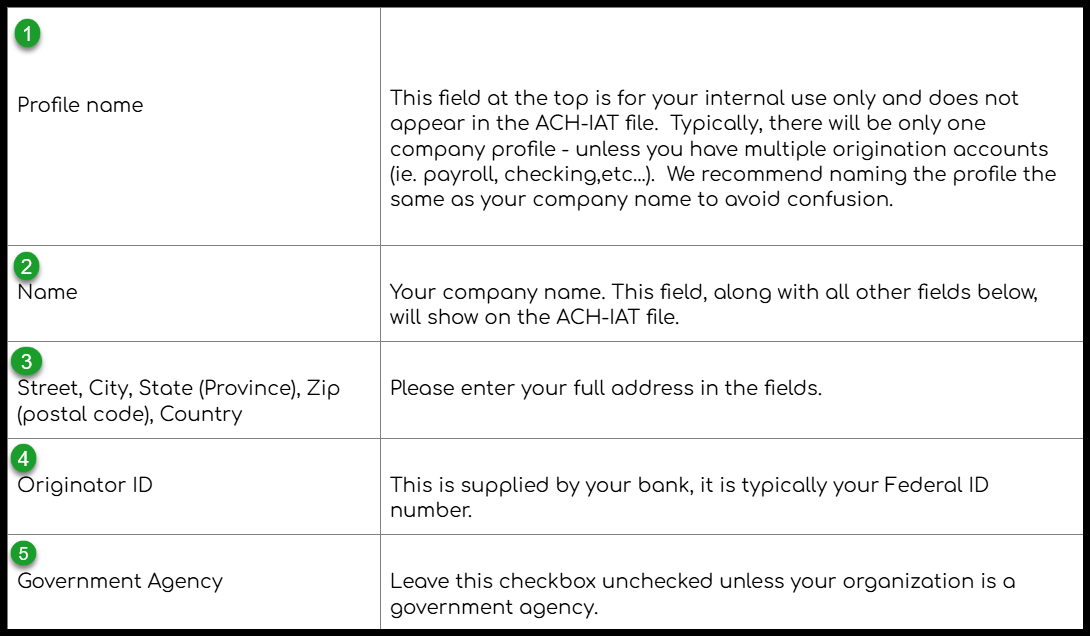1090x636 pixels.
Task: Click the '(ie. payroll, checking,etc...)' parenthetical text
Action: (x=522, y=174)
